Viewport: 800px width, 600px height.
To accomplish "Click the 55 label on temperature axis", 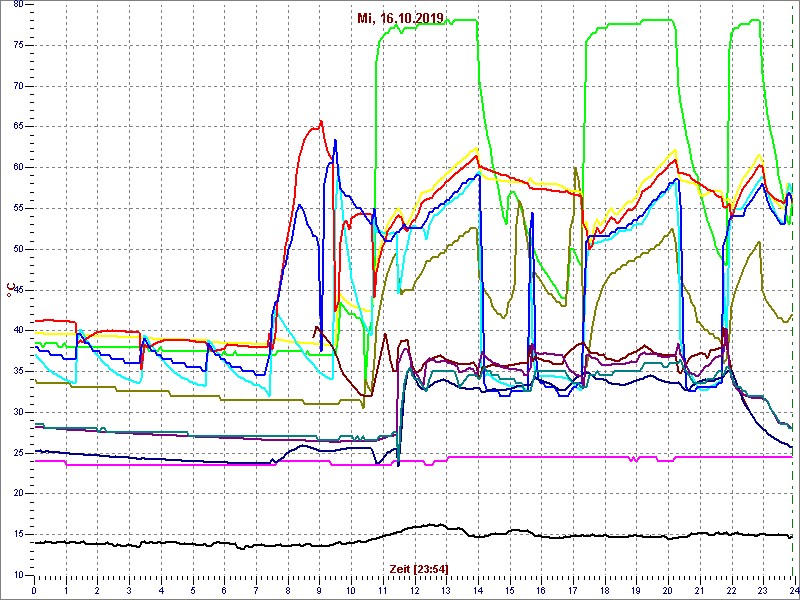I will (x=17, y=208).
